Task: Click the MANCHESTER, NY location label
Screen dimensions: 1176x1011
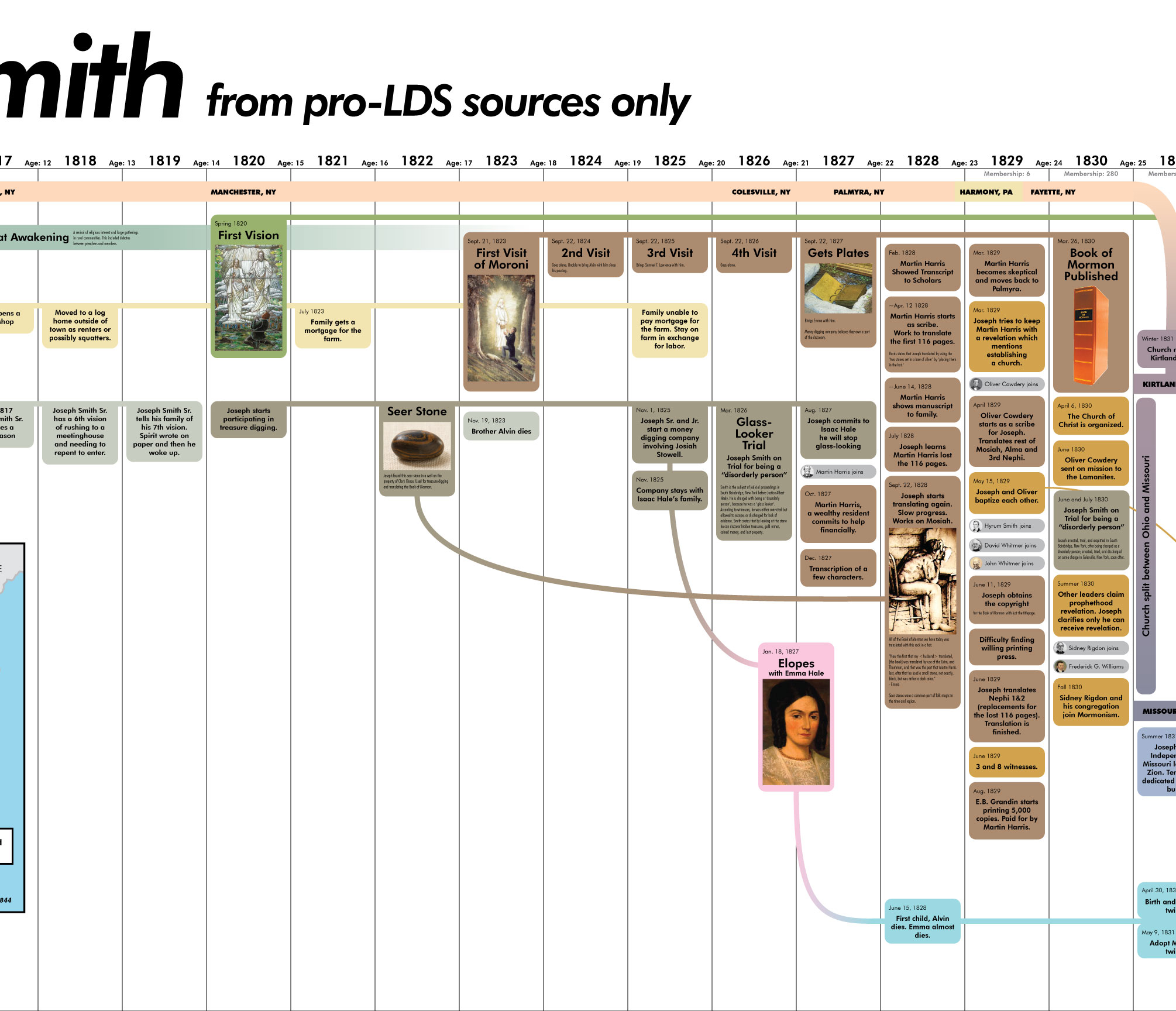Action: tap(243, 192)
